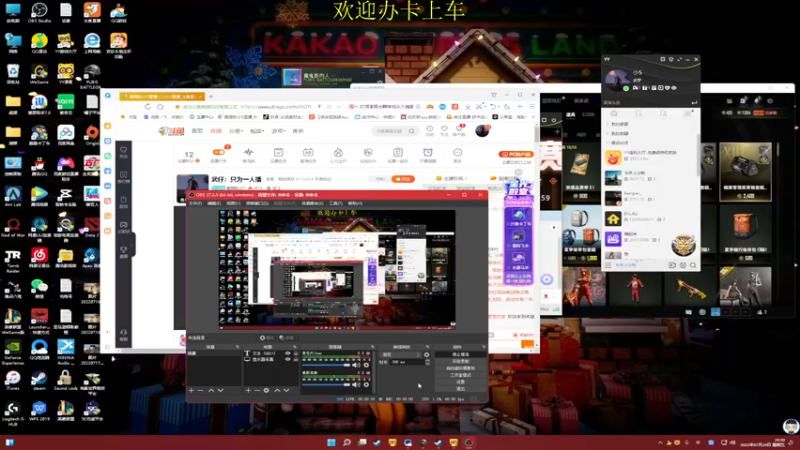The image size is (800, 450).
Task: Open the fire icon in streamer toolbar
Action: (x=338, y=155)
